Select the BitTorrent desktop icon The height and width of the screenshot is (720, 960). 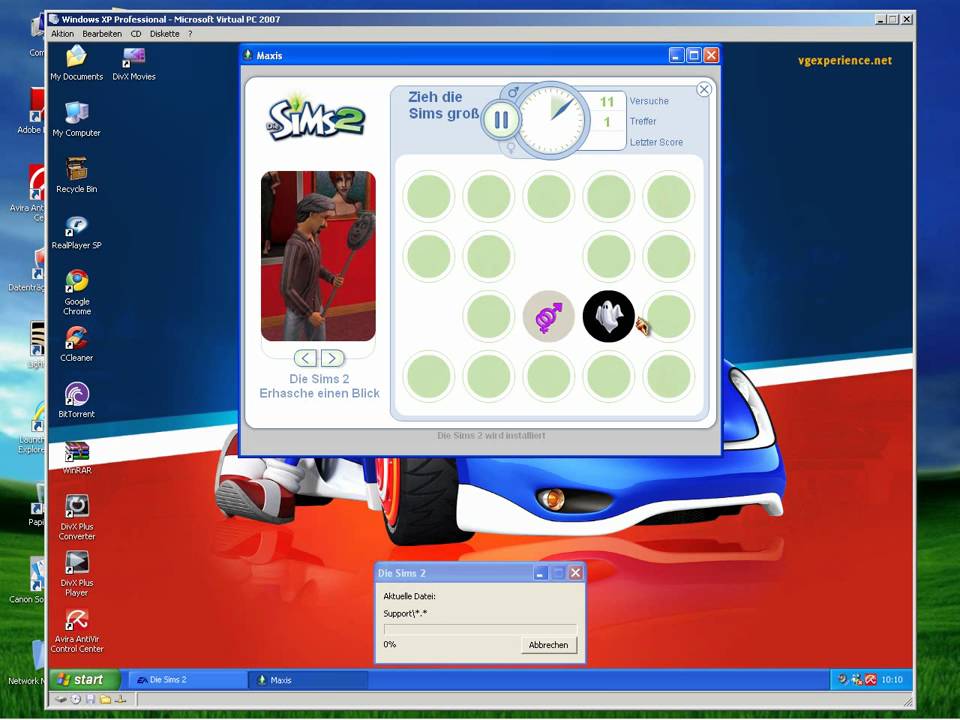click(x=77, y=400)
